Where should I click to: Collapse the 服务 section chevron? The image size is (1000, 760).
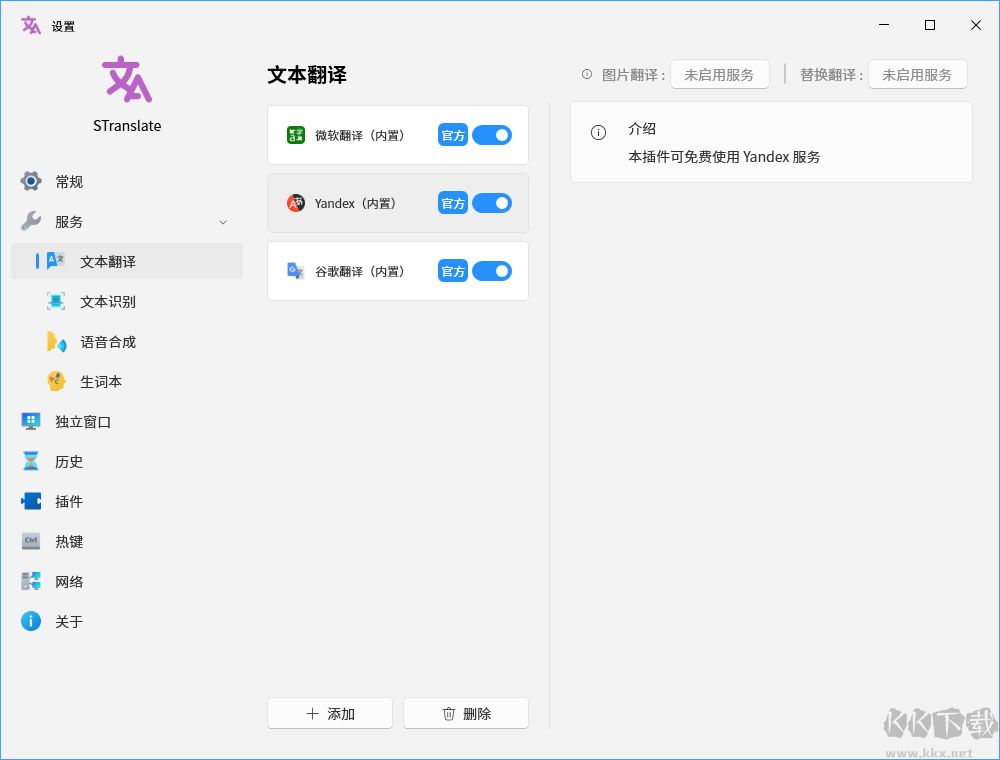pos(223,222)
